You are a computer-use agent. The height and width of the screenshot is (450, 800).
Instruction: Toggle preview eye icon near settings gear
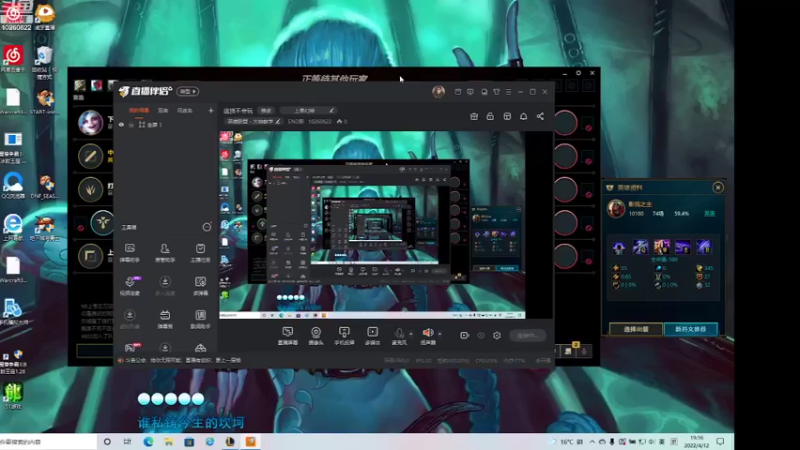(481, 335)
